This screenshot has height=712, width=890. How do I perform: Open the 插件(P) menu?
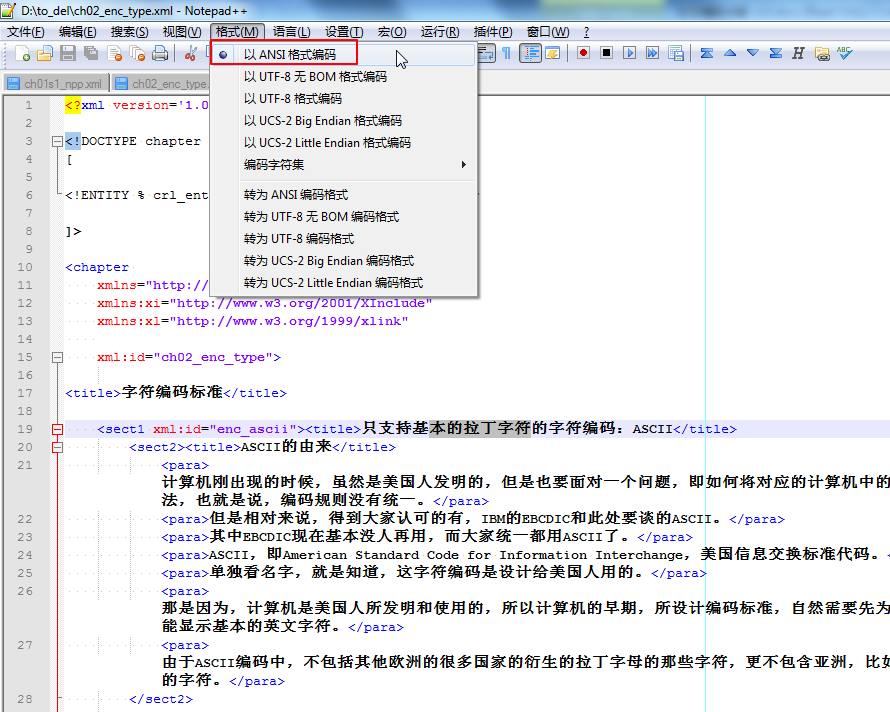coord(493,32)
